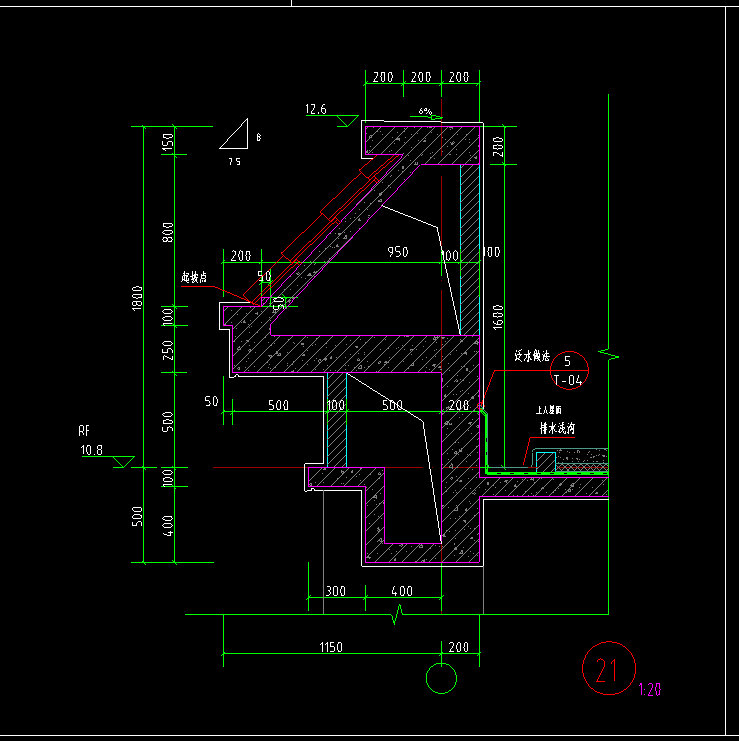Click the 1150 horizontal dimension text
Screen dimensions: 739x741
coord(331,647)
